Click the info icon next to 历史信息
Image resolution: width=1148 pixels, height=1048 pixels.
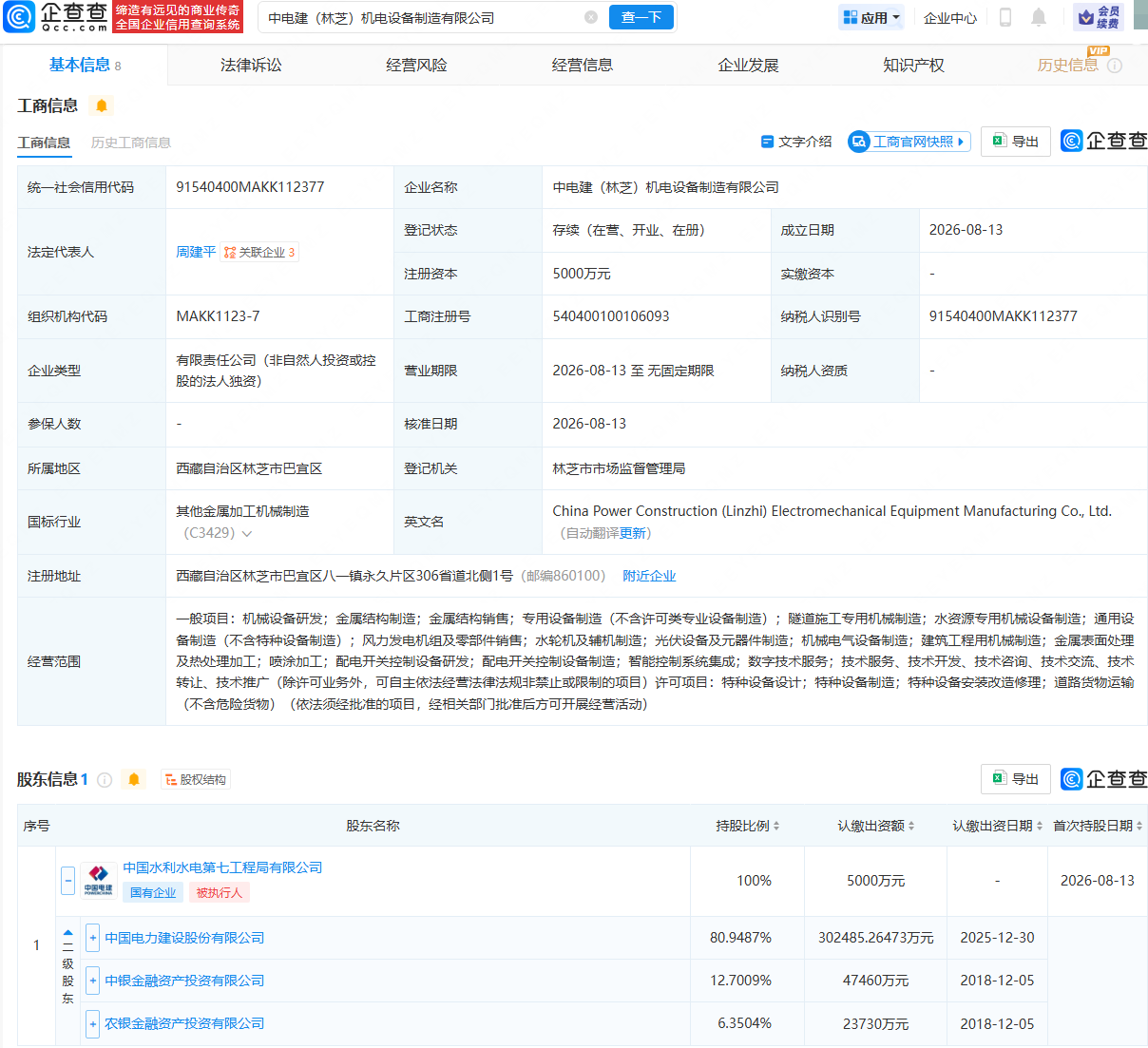click(x=1115, y=66)
